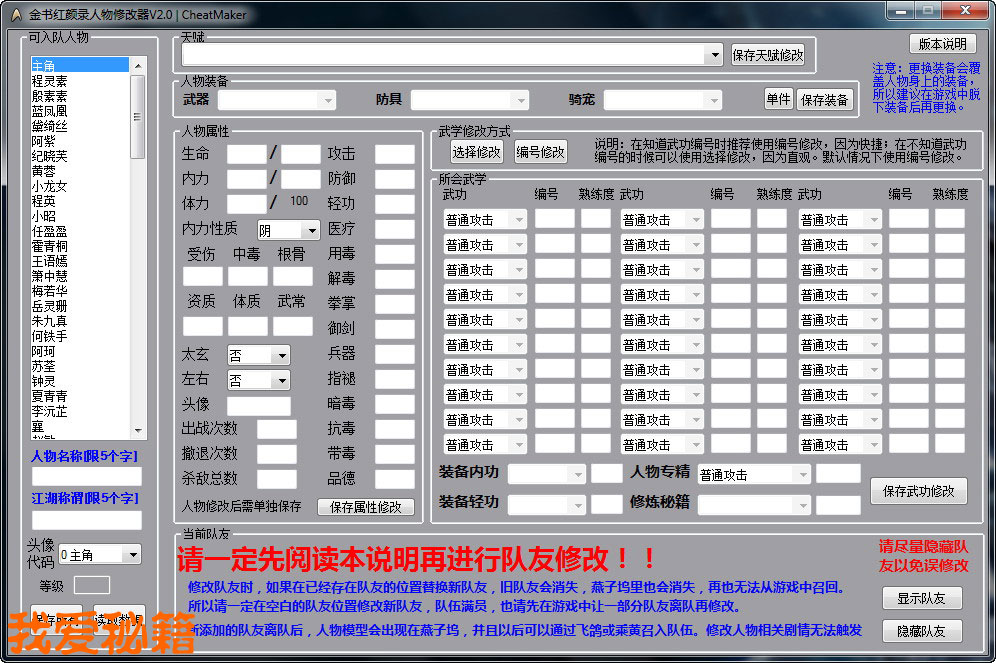
Task: Click the 单件 button
Action: coord(779,99)
